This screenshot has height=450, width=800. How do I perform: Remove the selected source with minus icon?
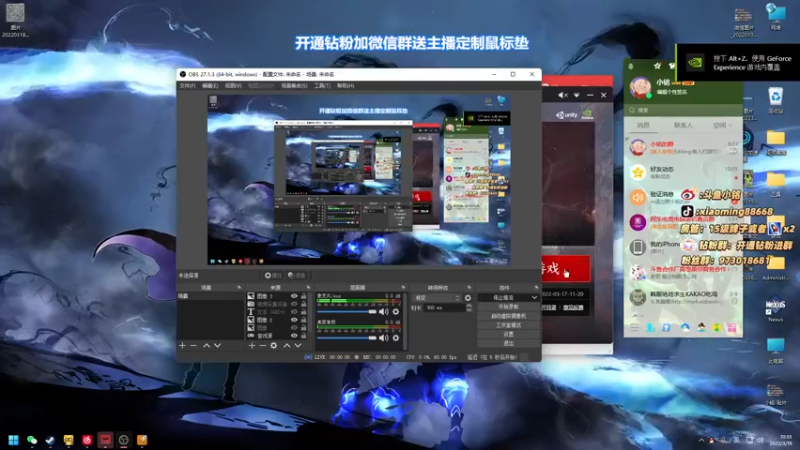[x=263, y=345]
